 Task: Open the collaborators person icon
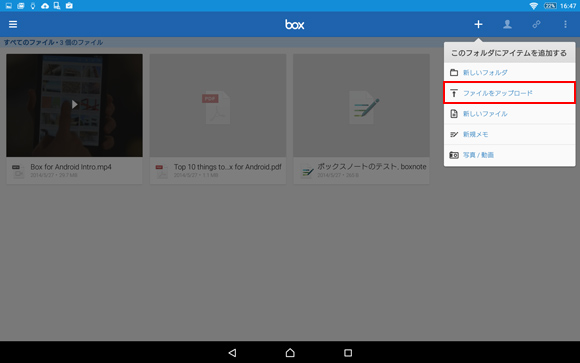[x=507, y=24]
